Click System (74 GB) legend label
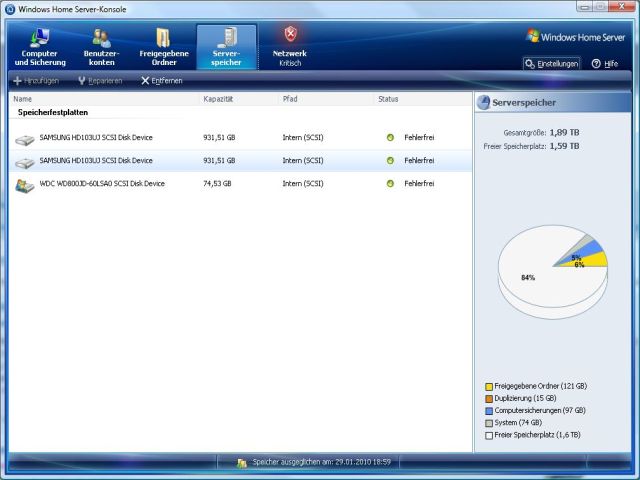Screen dimensions: 640x480 click(518, 422)
